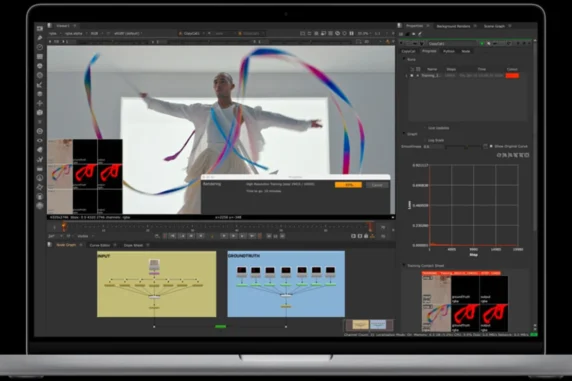This screenshot has height=381, width=572.
Task: Click the timeline out-point marker at end
Action: tap(371, 227)
